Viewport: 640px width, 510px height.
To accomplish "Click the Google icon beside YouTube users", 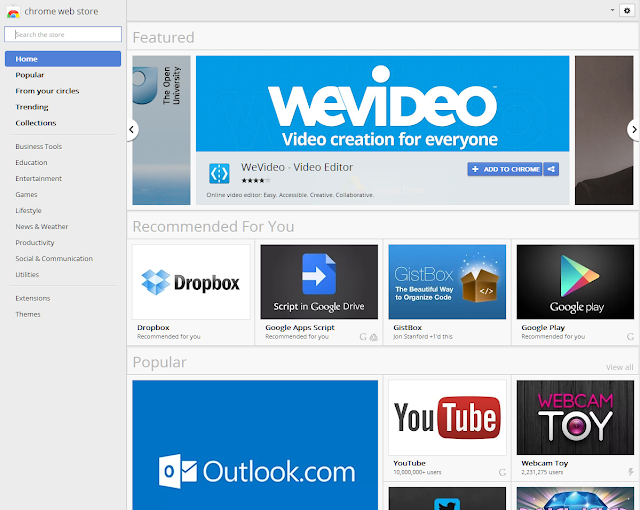I will point(502,472).
